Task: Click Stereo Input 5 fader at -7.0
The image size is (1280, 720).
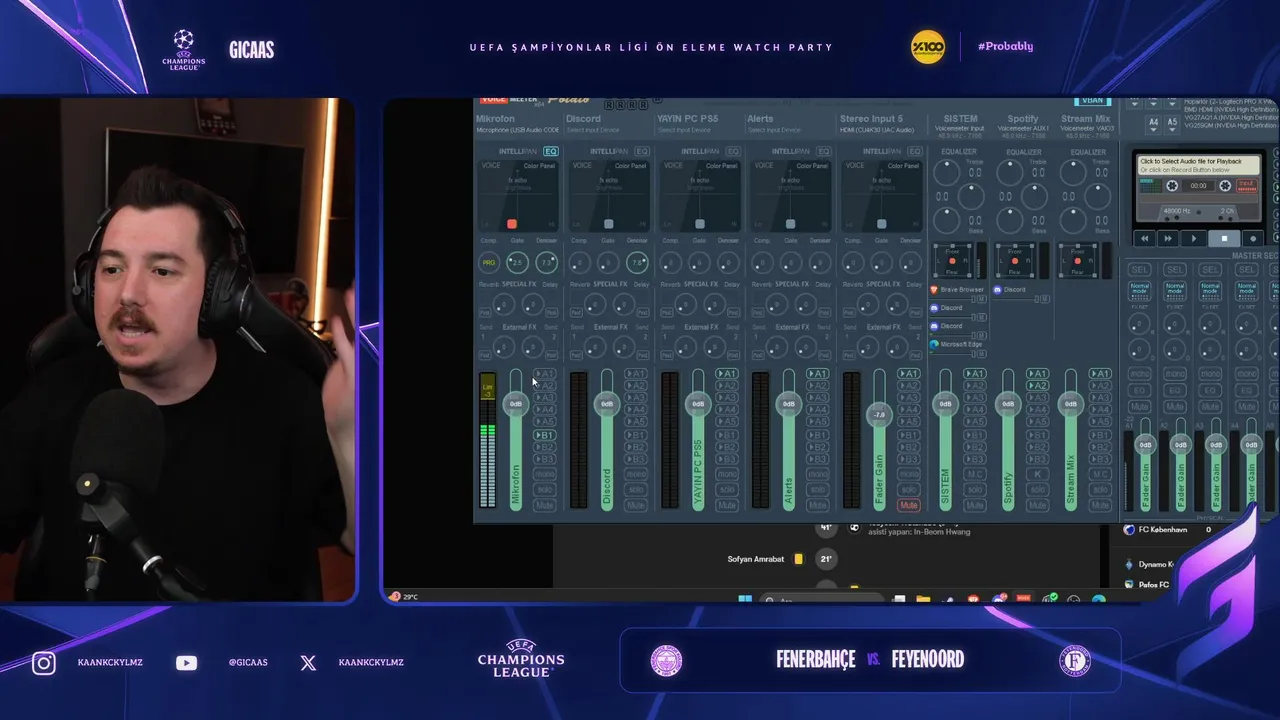Action: (879, 414)
